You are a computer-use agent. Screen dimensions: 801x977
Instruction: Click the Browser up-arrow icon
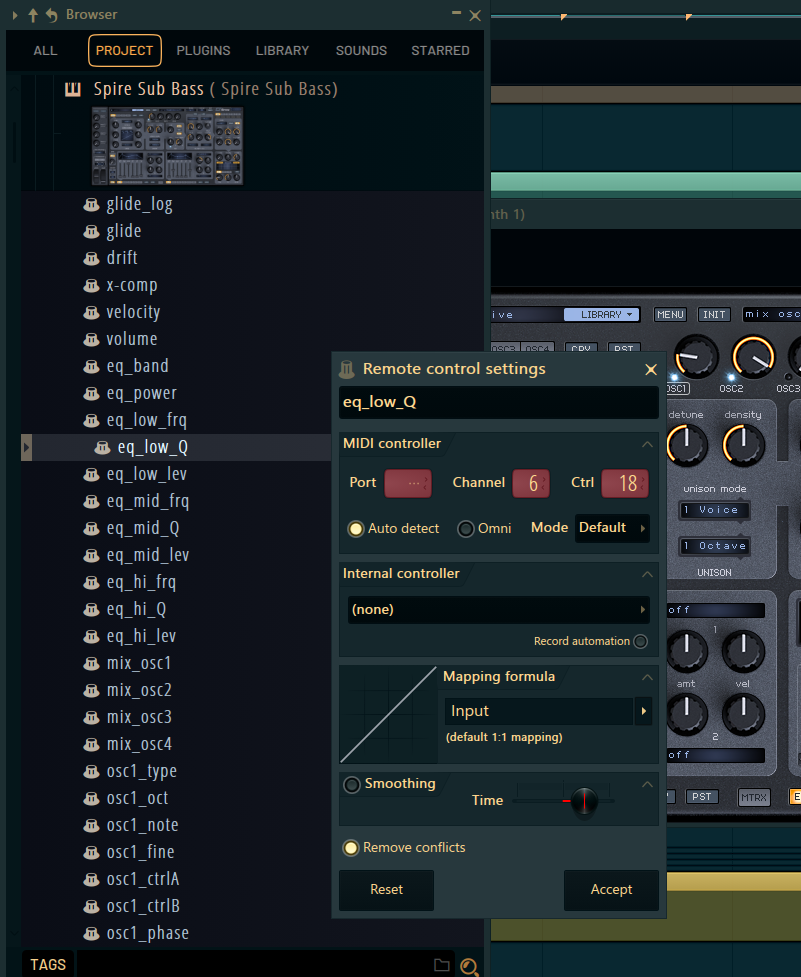33,15
